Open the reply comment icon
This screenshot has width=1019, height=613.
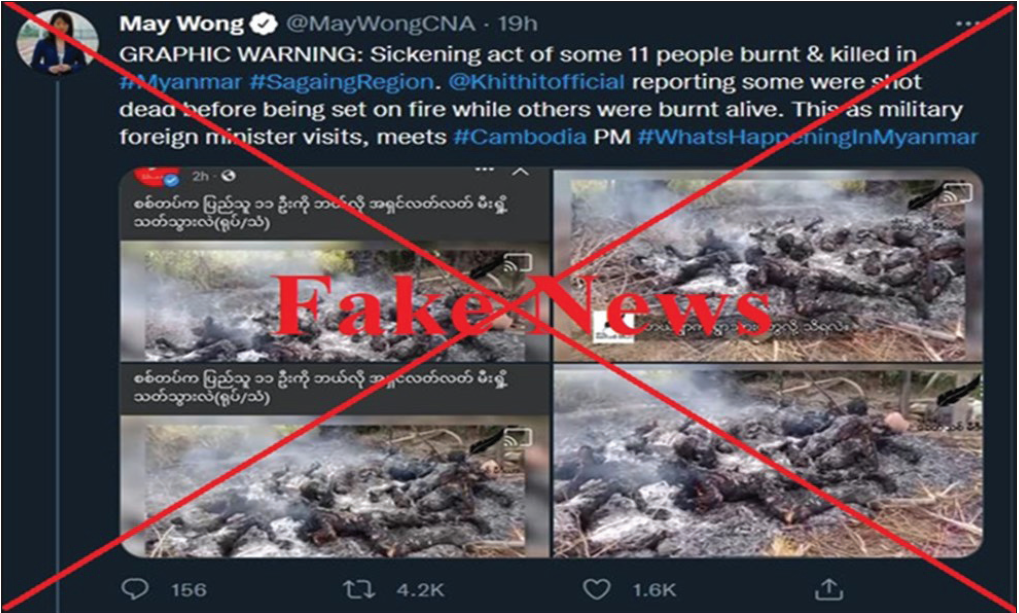coord(135,589)
